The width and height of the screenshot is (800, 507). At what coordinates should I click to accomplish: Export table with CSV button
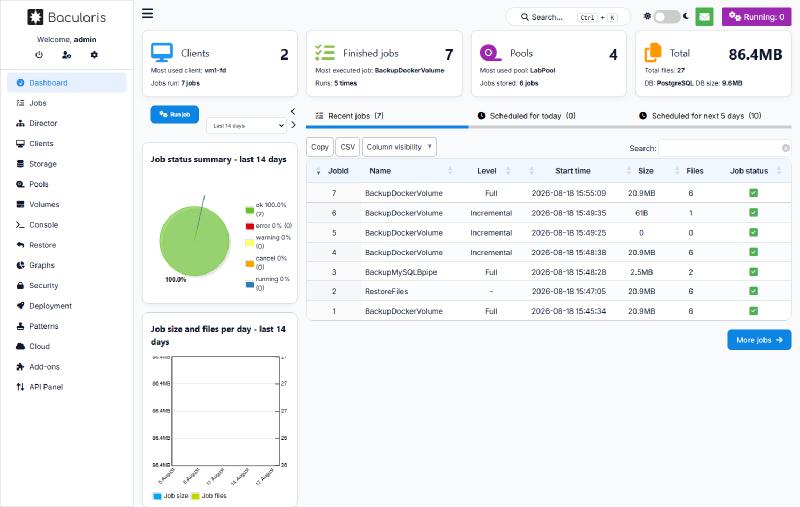(x=347, y=147)
